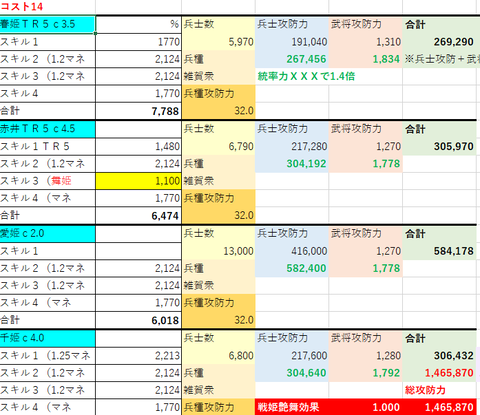Select the 217,600 cell
480x415 pixels.
pyautogui.click(x=292, y=356)
